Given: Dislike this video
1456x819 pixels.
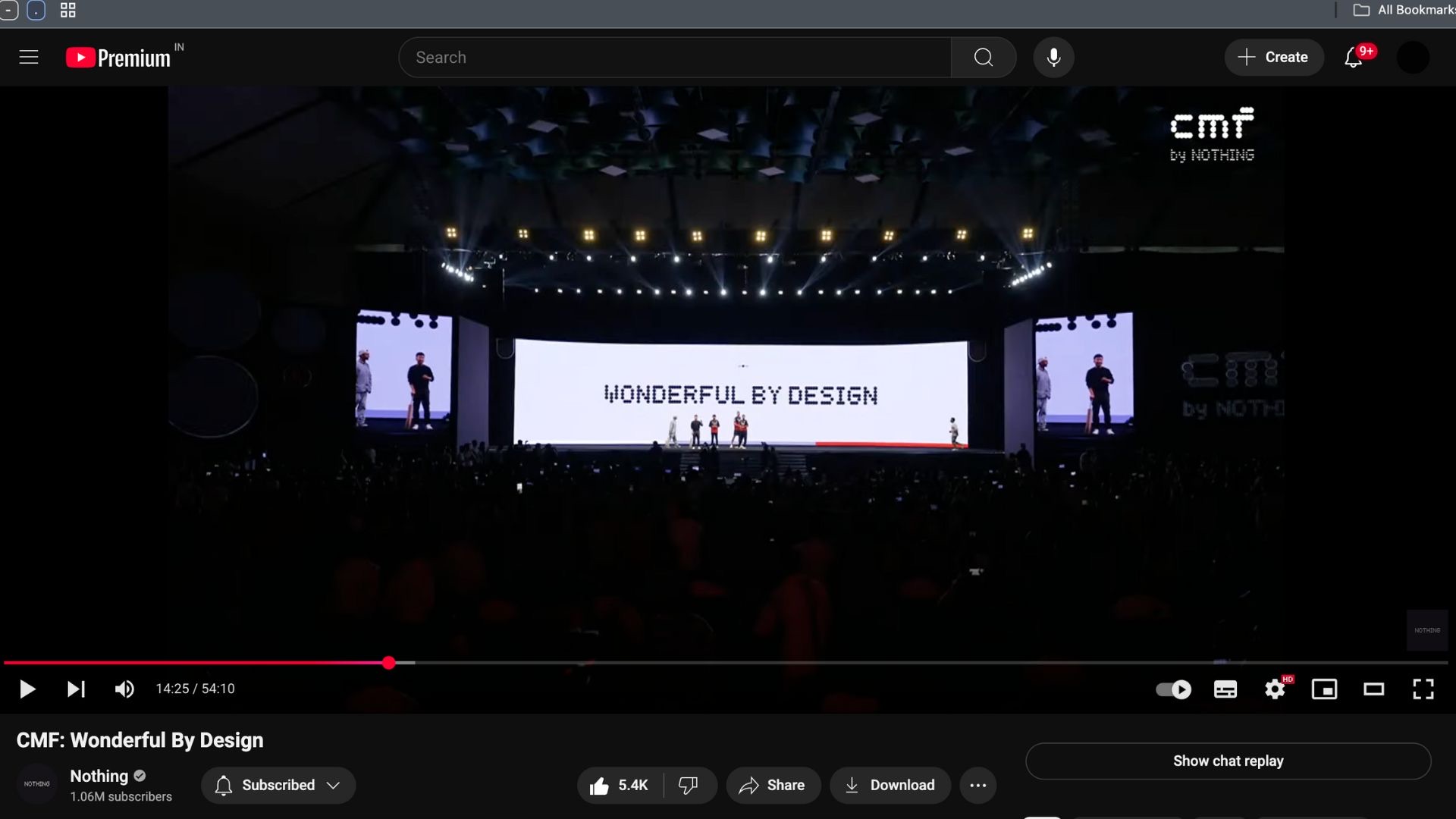Looking at the screenshot, I should pyautogui.click(x=689, y=786).
